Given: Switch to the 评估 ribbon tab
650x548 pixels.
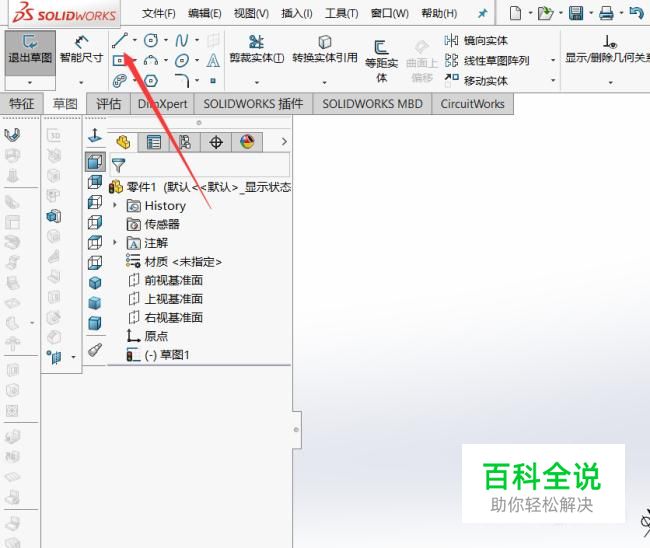Looking at the screenshot, I should (109, 104).
